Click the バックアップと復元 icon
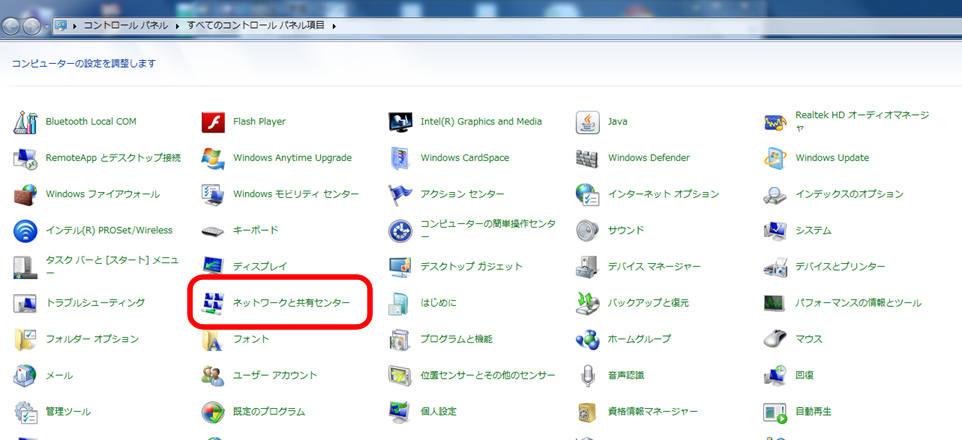The width and height of the screenshot is (962, 440). (x=587, y=303)
